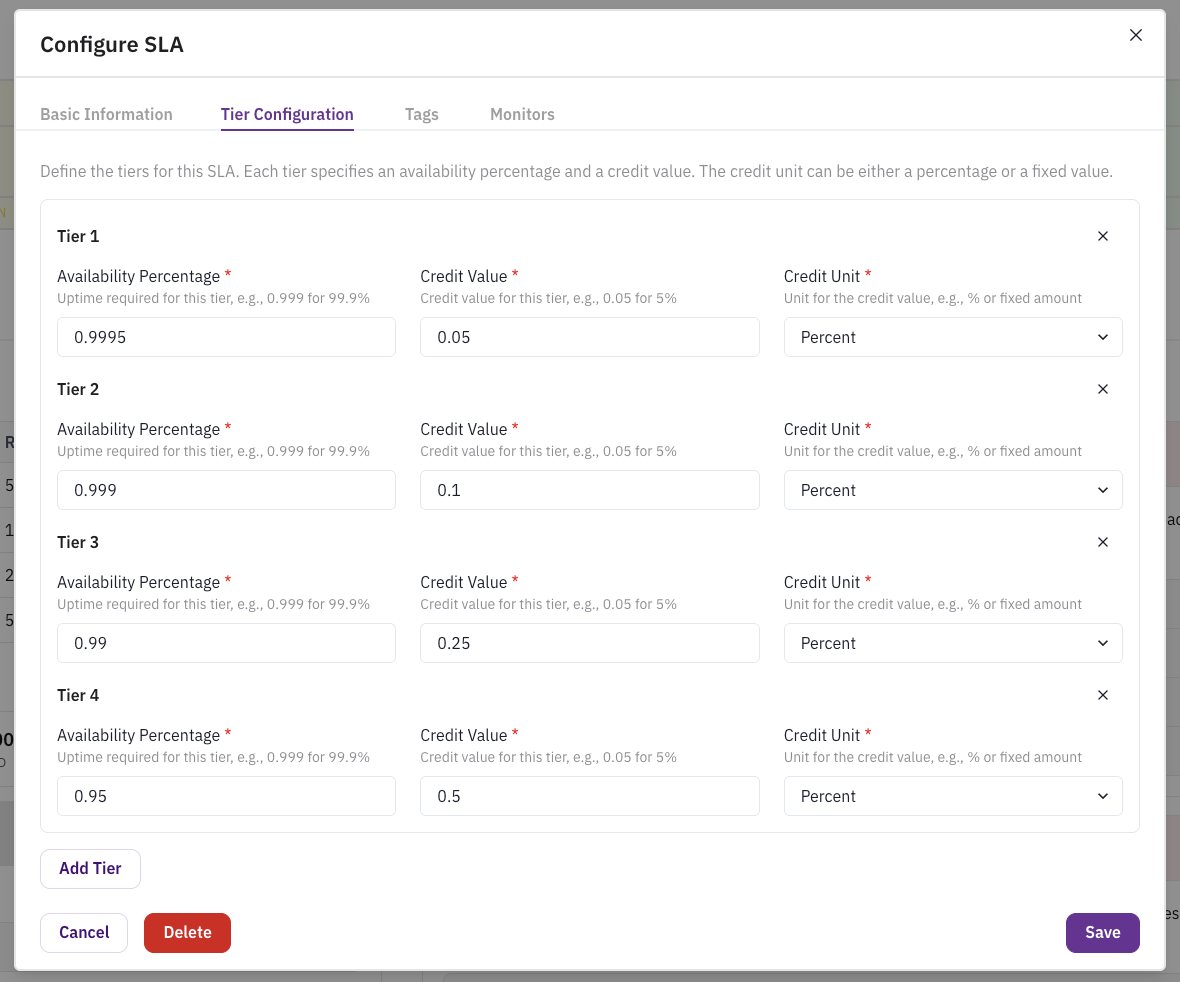The height and width of the screenshot is (982, 1180).
Task: Go to the Monitors tab
Action: point(522,115)
